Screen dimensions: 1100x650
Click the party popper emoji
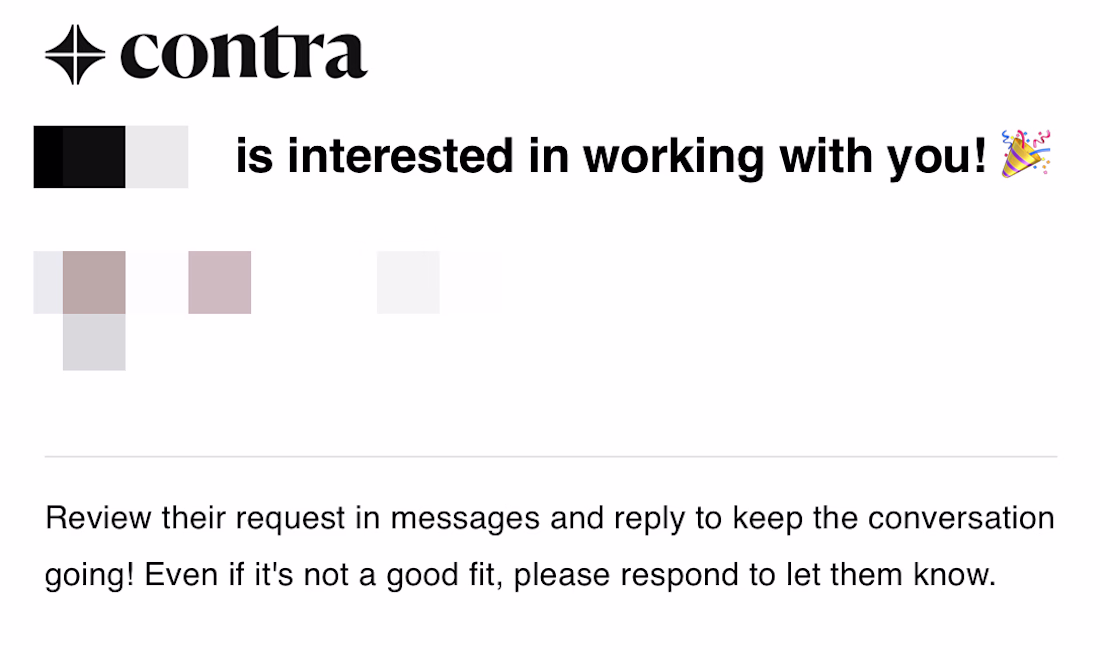[1026, 154]
